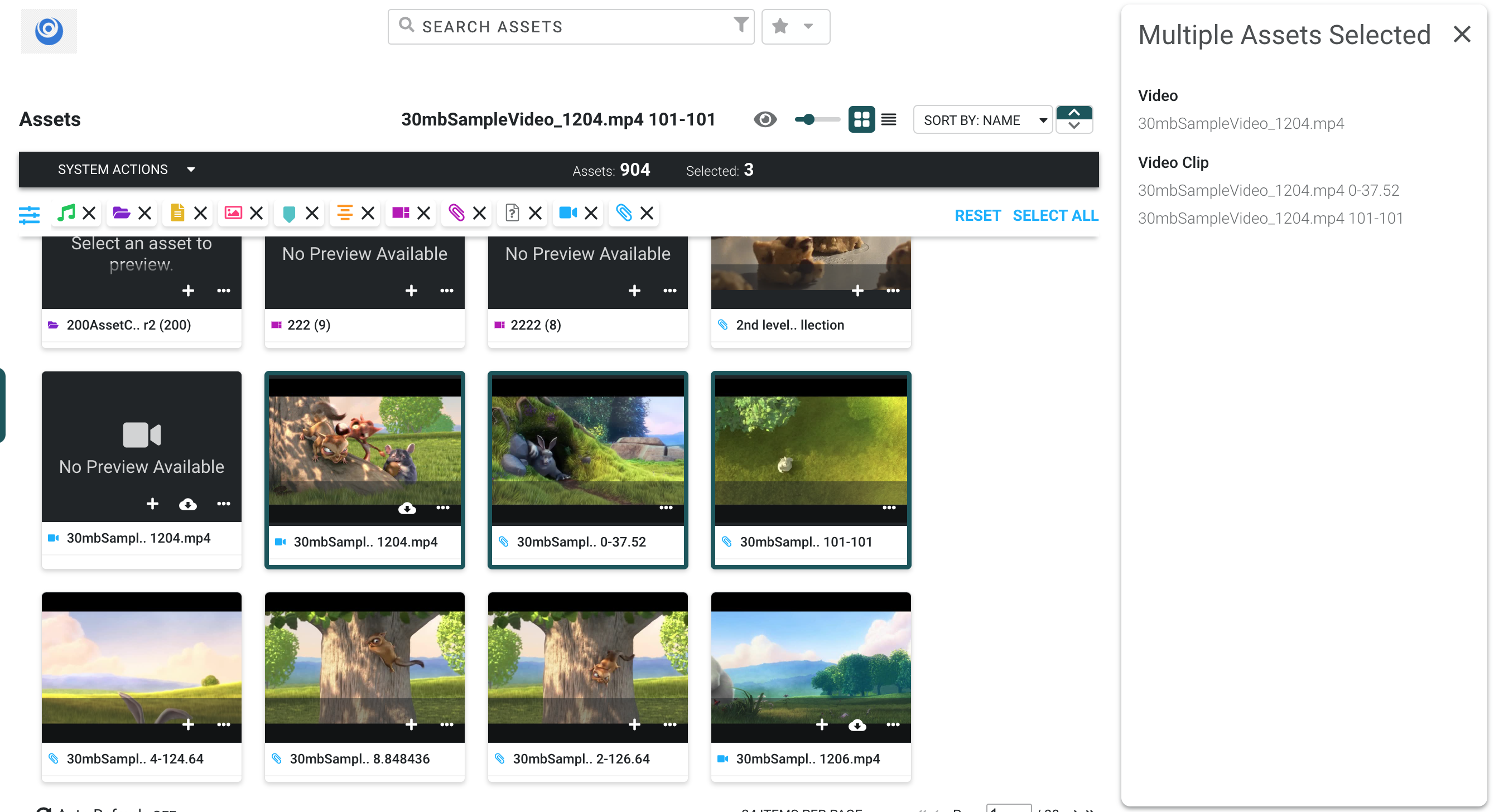
Task: Click the funnel filter icon in search bar
Action: tap(741, 25)
